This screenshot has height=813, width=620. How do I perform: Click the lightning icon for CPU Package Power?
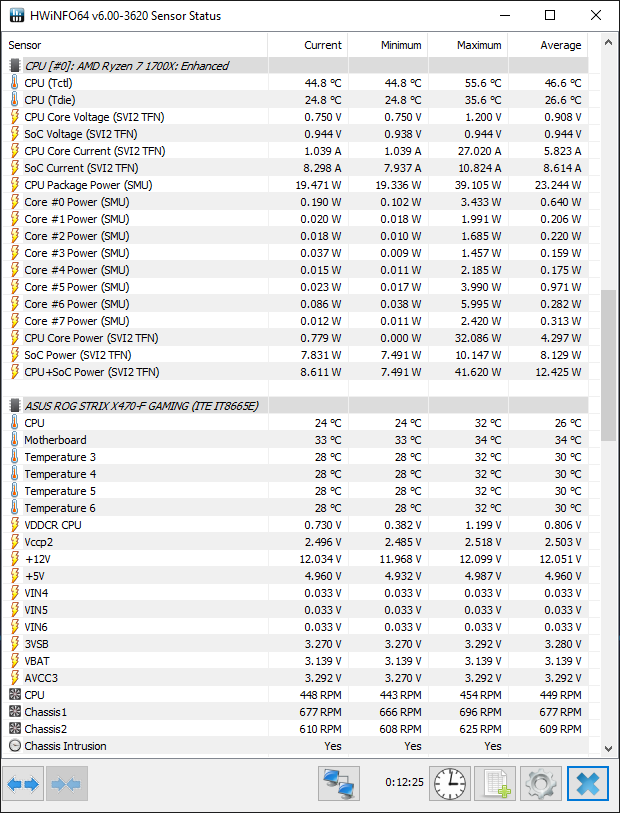(x=15, y=185)
